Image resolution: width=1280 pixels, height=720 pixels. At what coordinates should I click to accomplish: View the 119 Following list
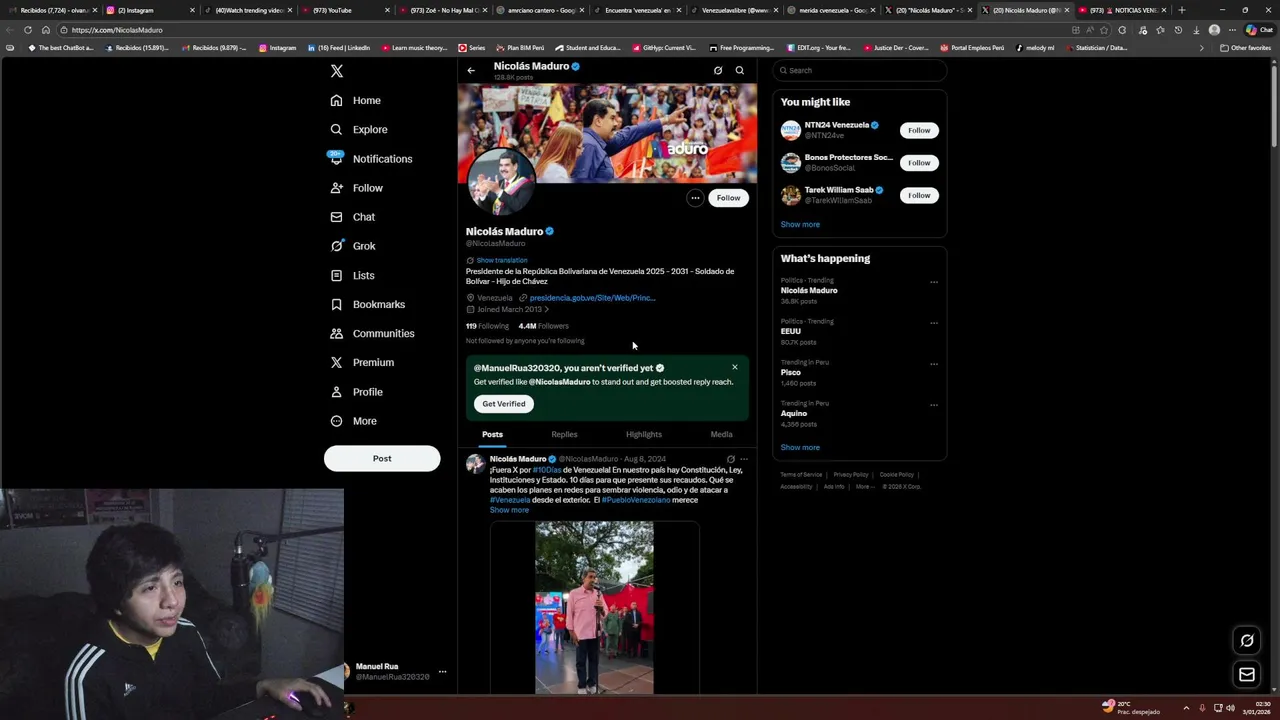pyautogui.click(x=487, y=326)
